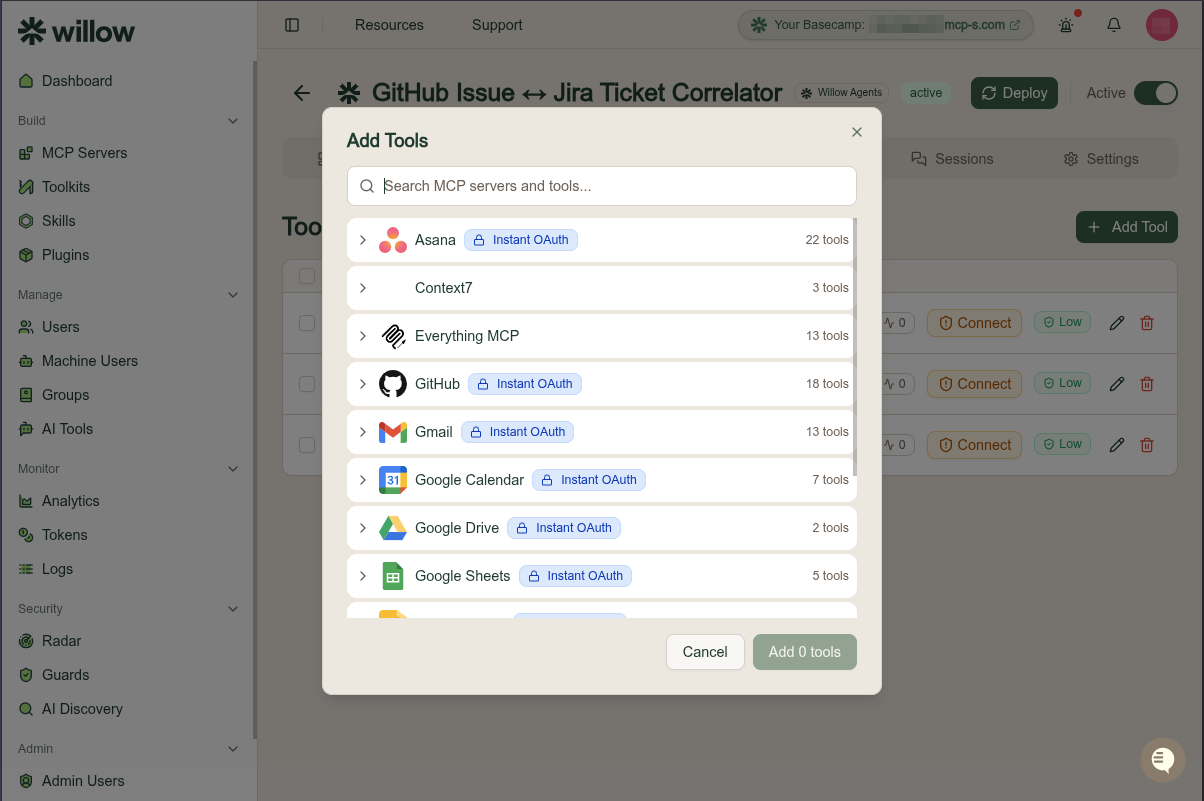The height and width of the screenshot is (801, 1204).
Task: Open Dashboard from the sidebar
Action: pos(77,81)
